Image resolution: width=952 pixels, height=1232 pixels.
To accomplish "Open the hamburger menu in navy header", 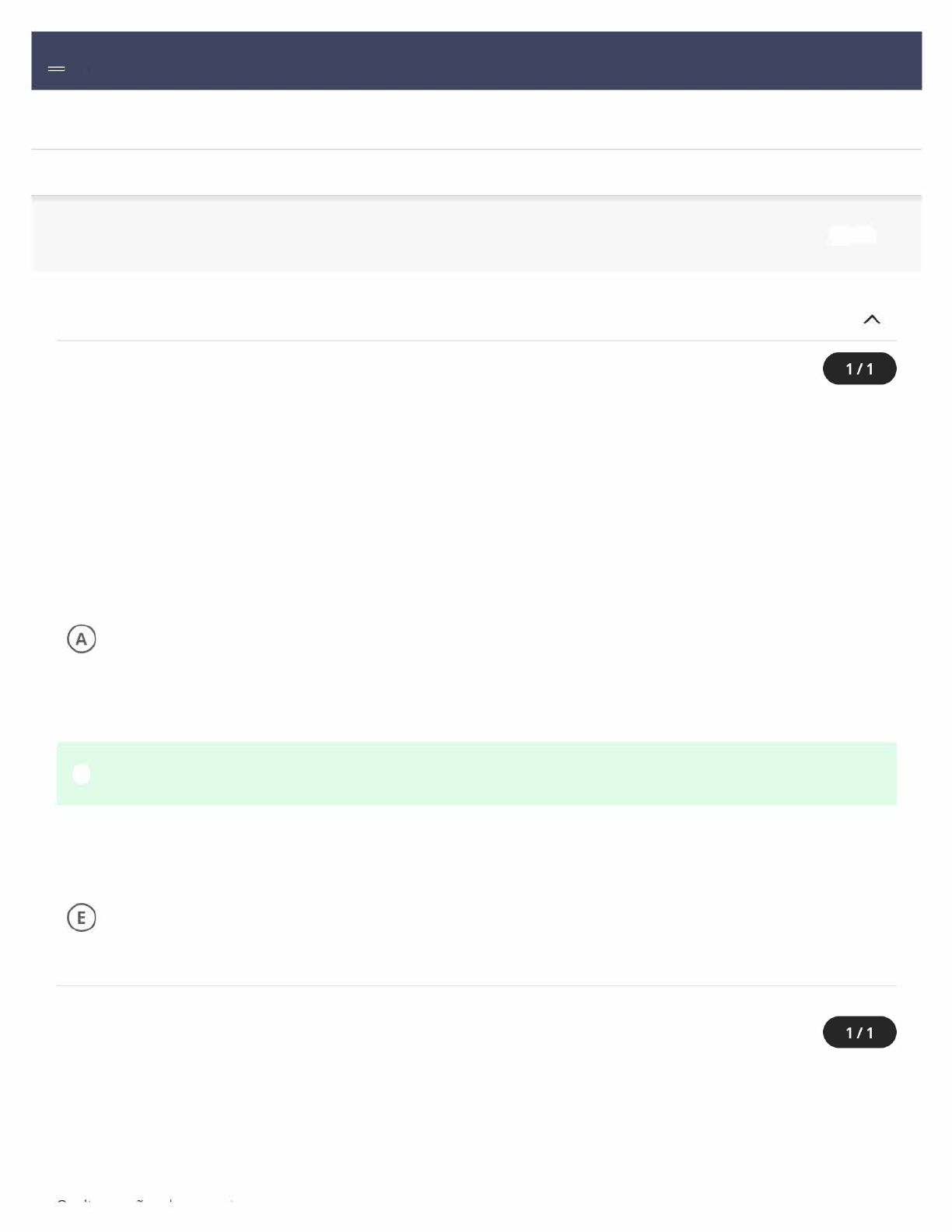I will click(x=56, y=68).
